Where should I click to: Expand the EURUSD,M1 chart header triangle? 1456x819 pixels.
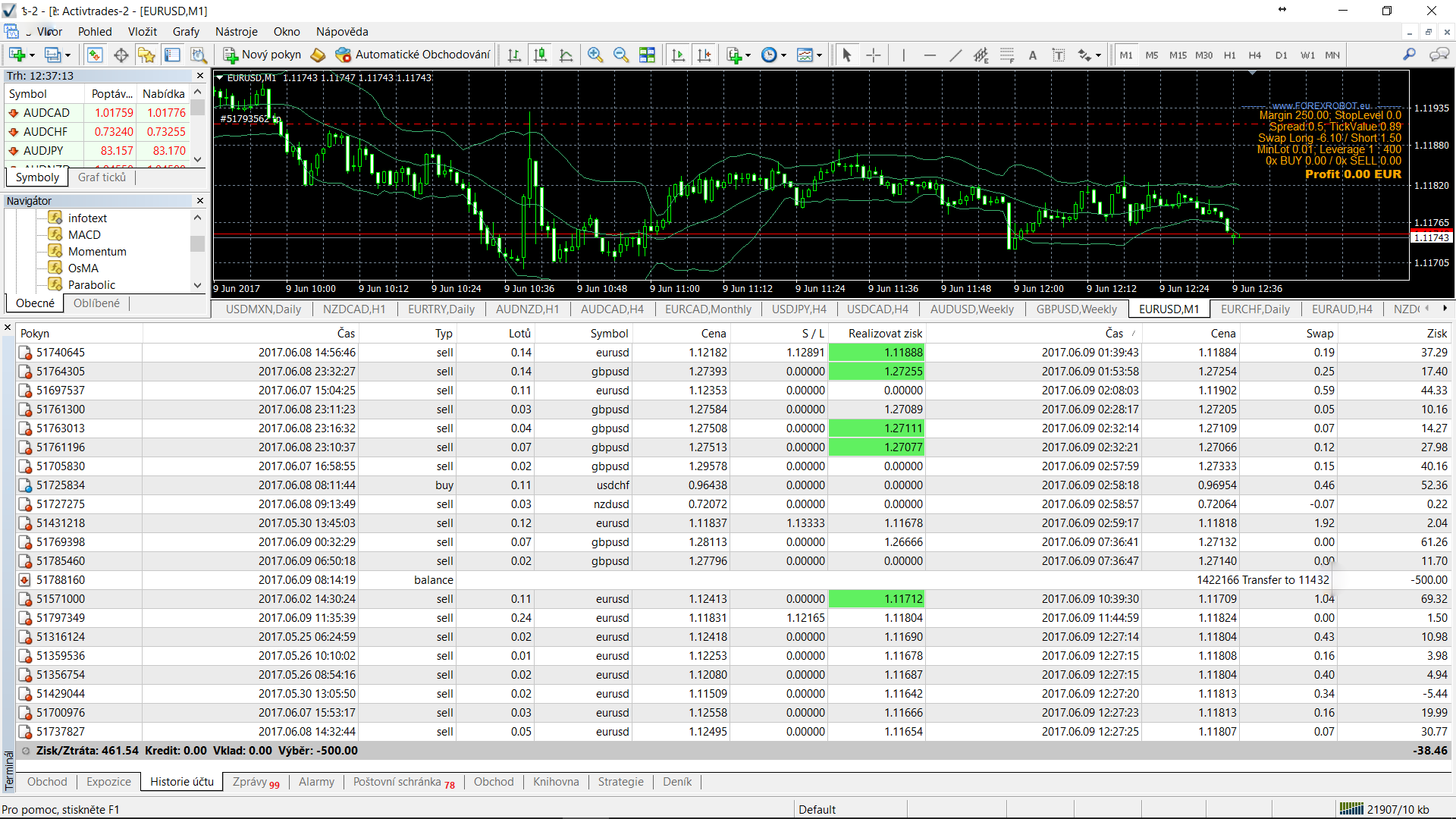tap(220, 77)
